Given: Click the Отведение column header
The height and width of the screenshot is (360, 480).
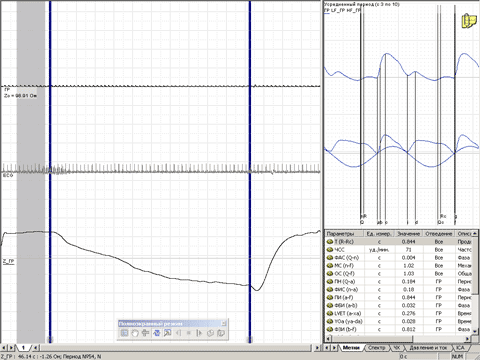Looking at the screenshot, I should pos(439,233).
